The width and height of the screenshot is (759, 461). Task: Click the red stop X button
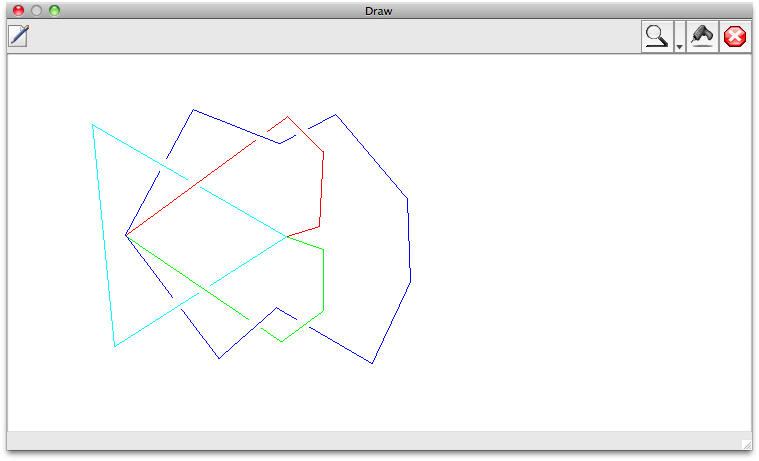(x=735, y=36)
